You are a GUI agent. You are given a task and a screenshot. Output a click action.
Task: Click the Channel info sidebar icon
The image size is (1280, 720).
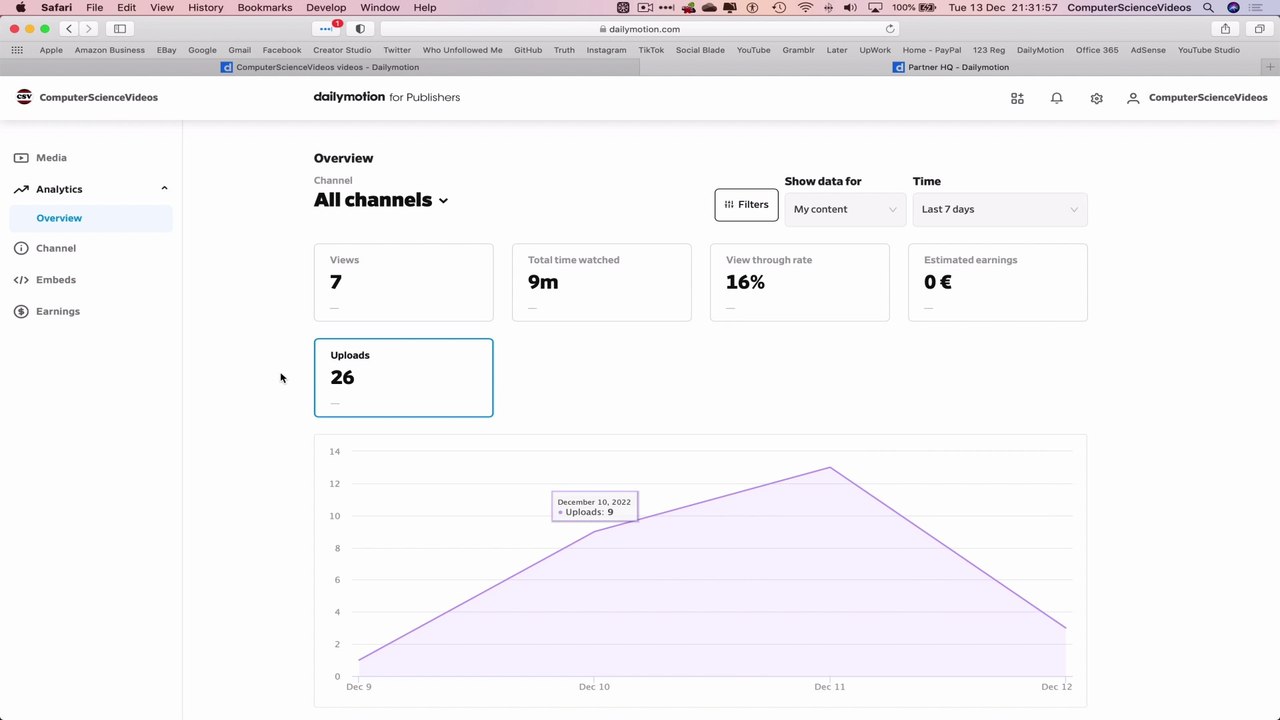[21, 248]
